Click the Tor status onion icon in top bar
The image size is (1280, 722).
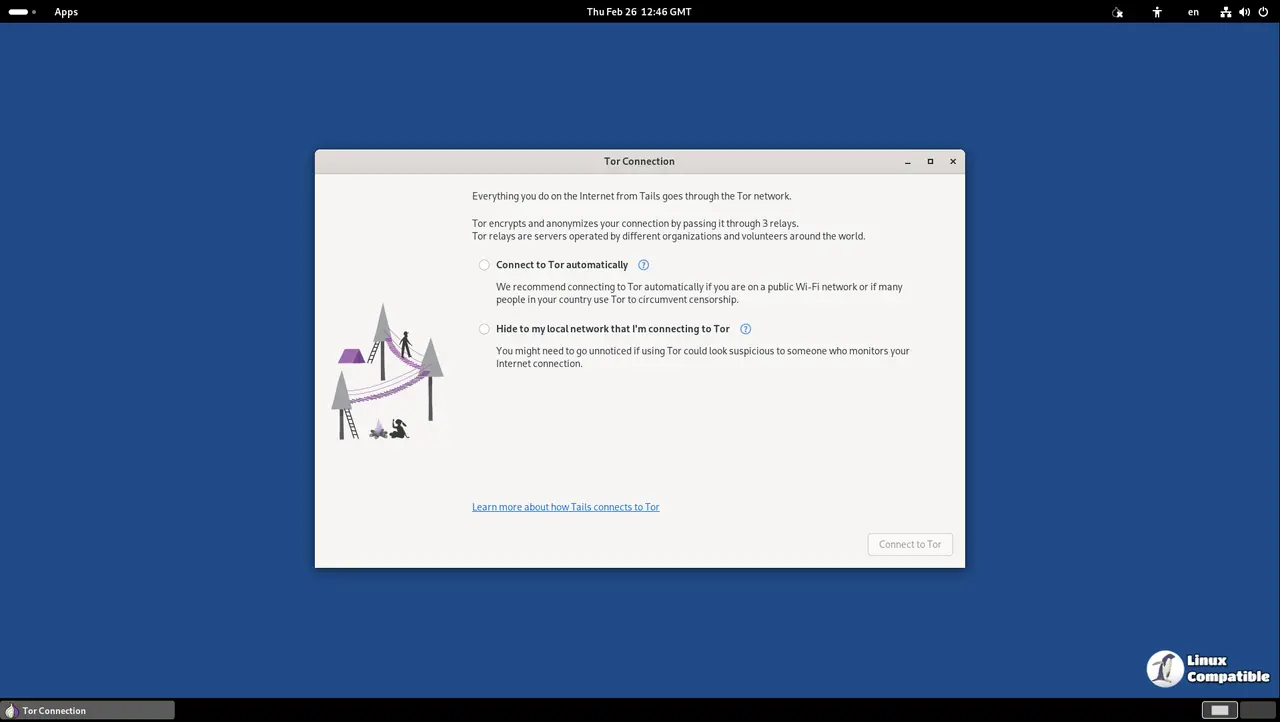click(1117, 12)
